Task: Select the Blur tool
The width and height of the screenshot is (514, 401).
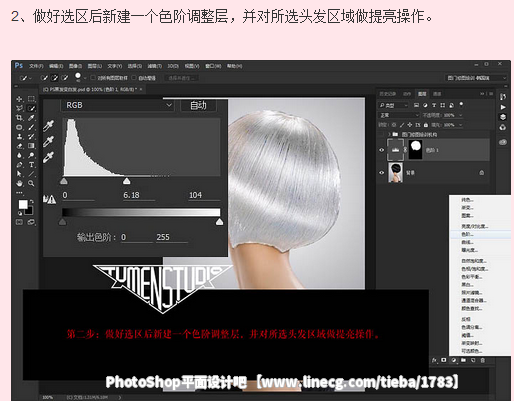Action: 19,155
